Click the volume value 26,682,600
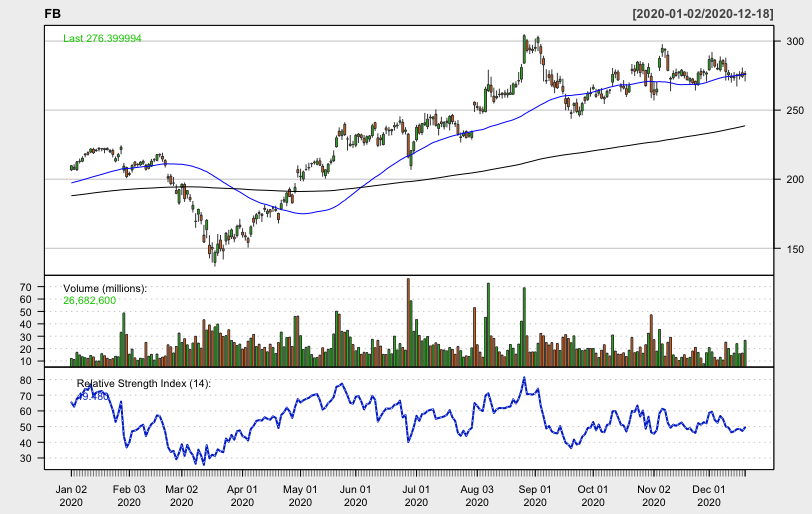This screenshot has height=514, width=812. (x=90, y=300)
